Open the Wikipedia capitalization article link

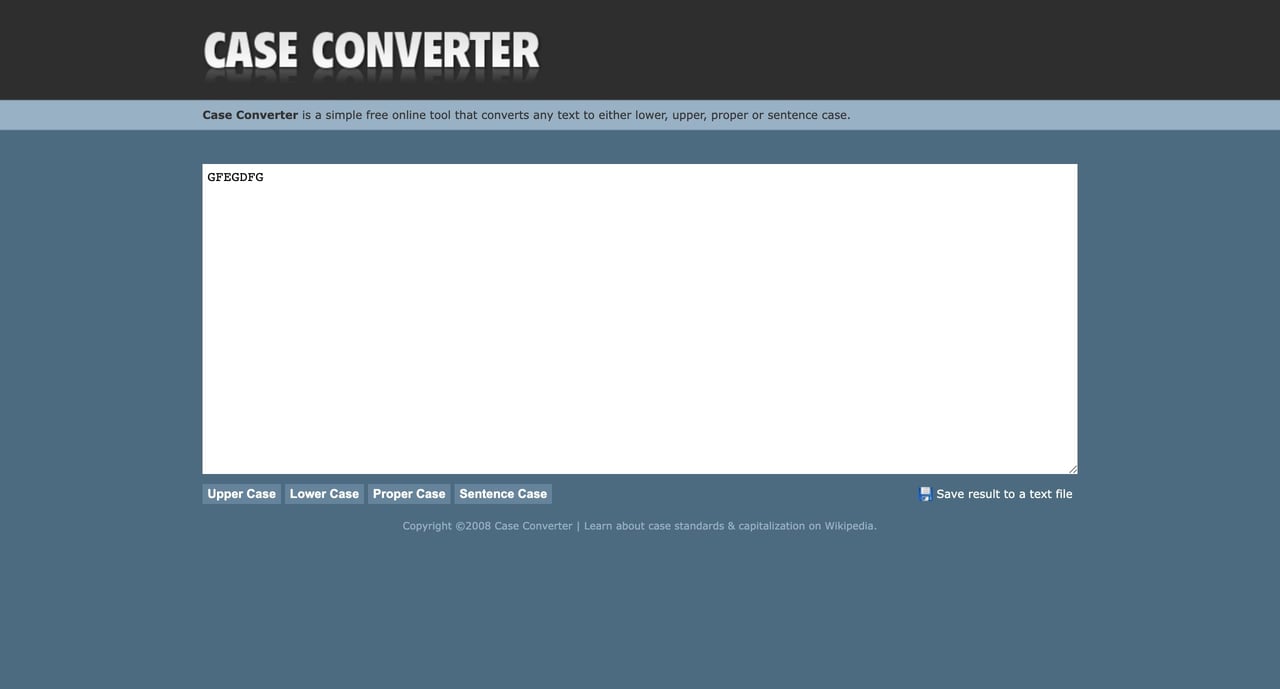coord(849,525)
